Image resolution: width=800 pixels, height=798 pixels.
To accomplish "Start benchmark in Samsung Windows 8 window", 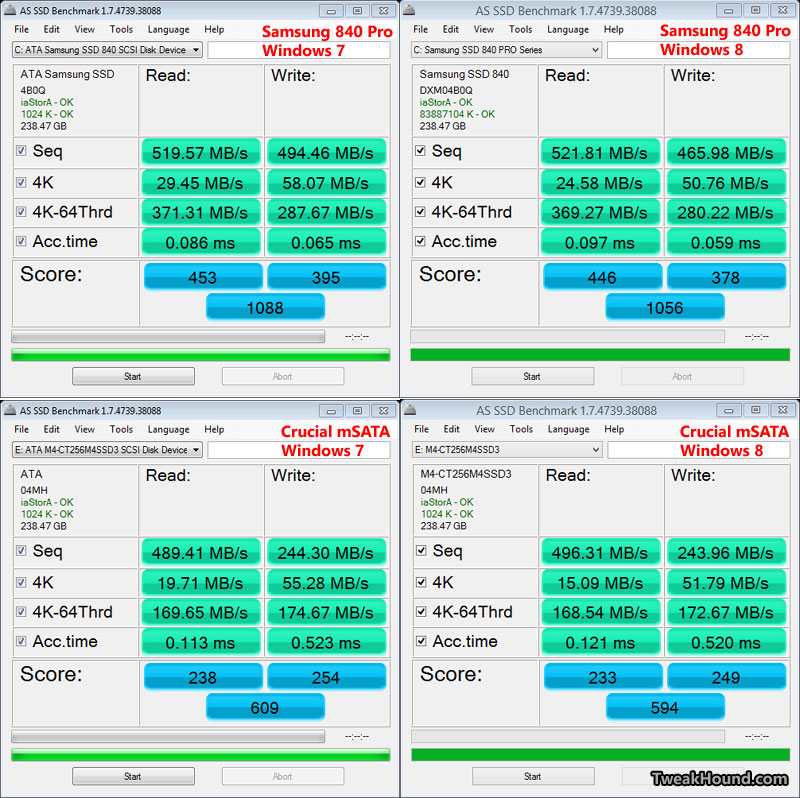I will (x=532, y=377).
